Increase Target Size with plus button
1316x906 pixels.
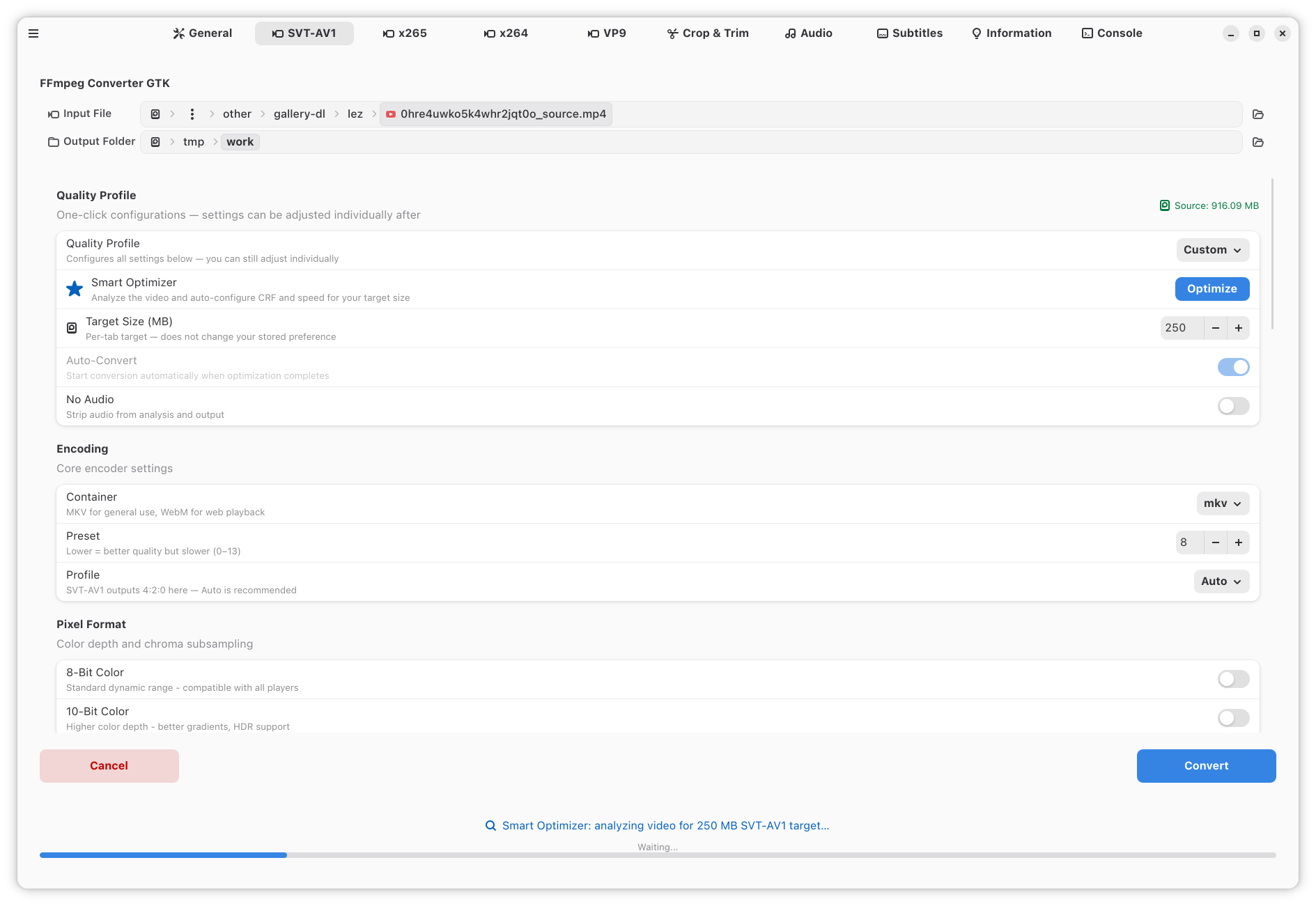click(1239, 328)
